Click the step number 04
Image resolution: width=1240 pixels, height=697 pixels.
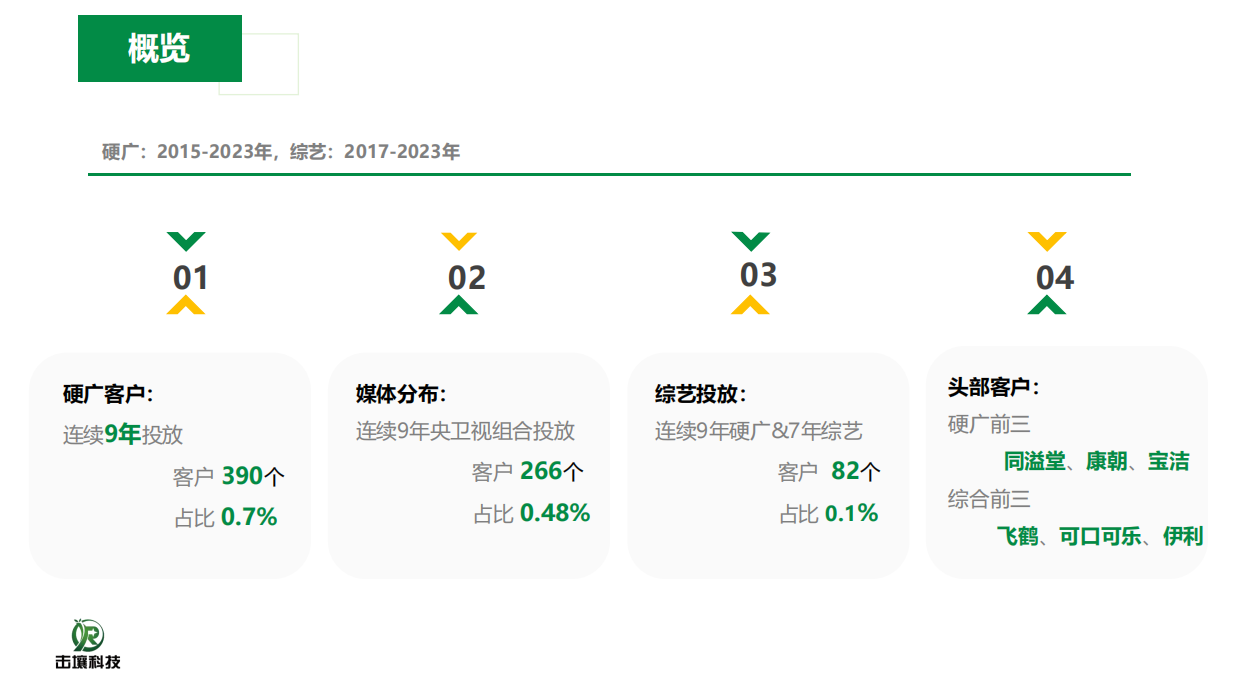(x=1055, y=278)
